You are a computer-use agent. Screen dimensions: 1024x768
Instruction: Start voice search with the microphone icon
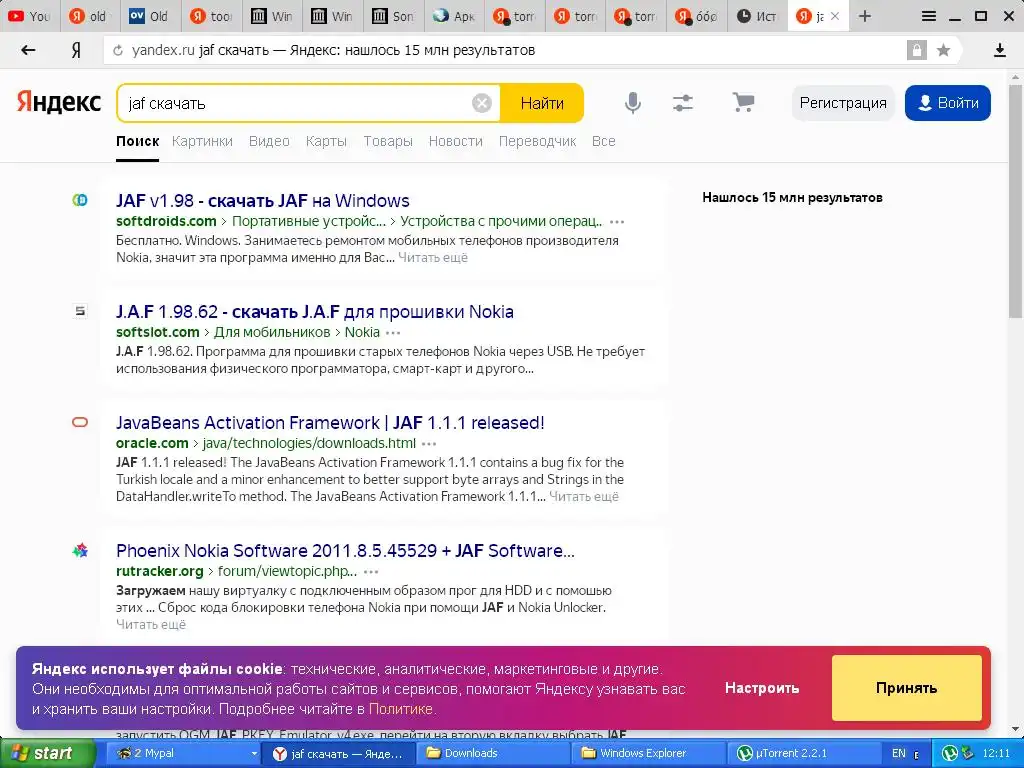tap(632, 103)
